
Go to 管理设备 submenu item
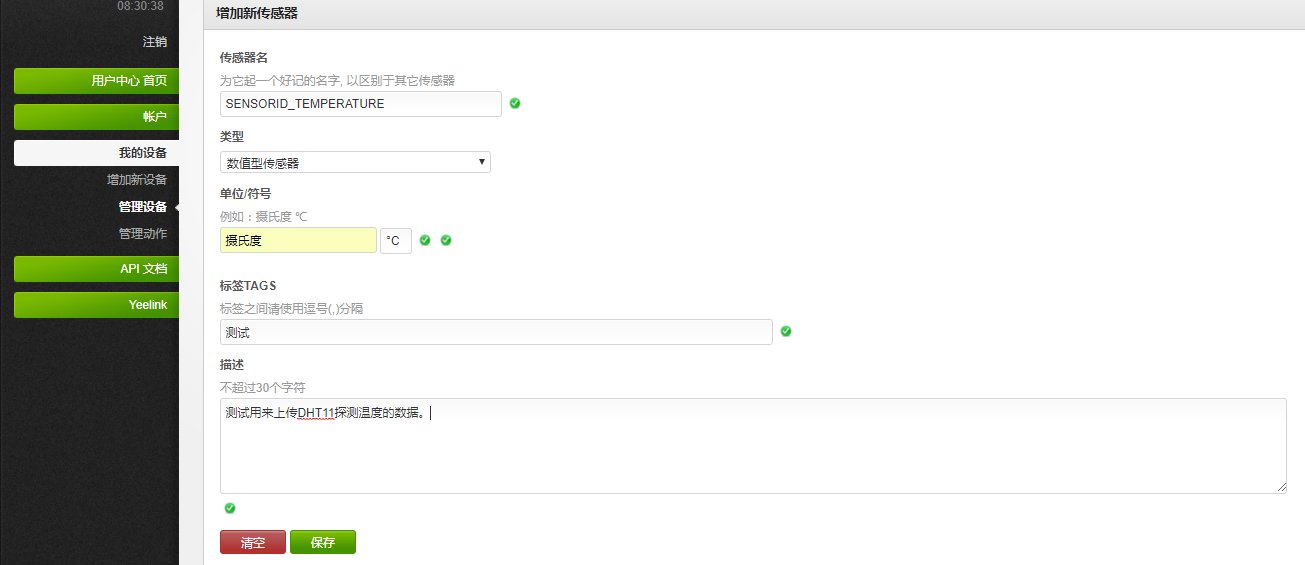click(143, 207)
